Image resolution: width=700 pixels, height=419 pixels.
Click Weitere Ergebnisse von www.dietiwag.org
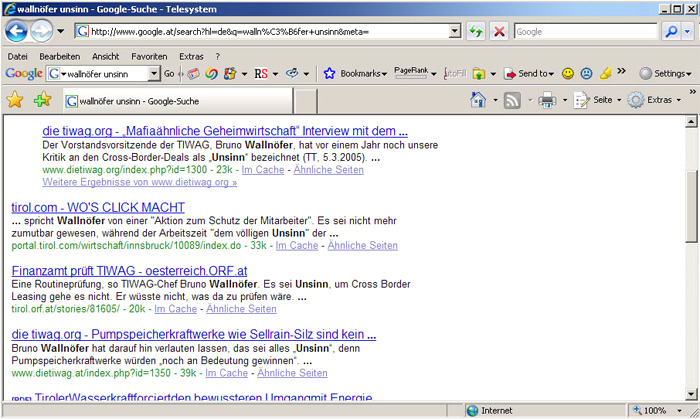click(140, 183)
